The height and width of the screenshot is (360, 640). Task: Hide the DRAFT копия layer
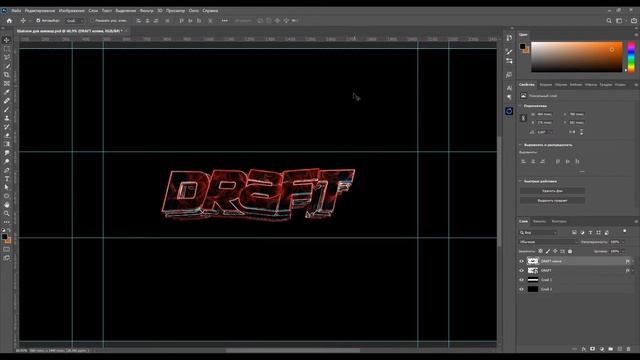[x=521, y=261]
